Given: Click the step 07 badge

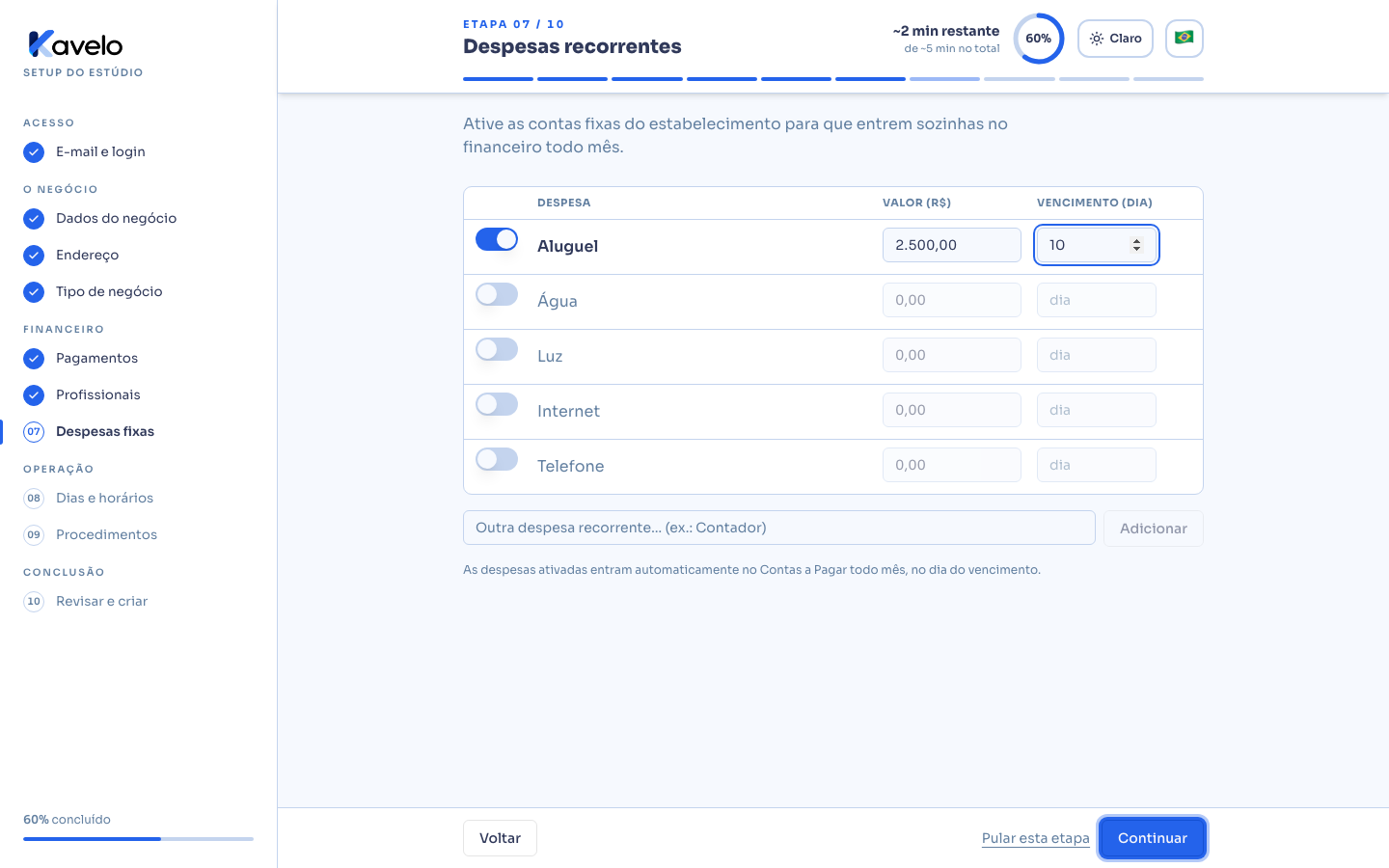Looking at the screenshot, I should click(34, 432).
